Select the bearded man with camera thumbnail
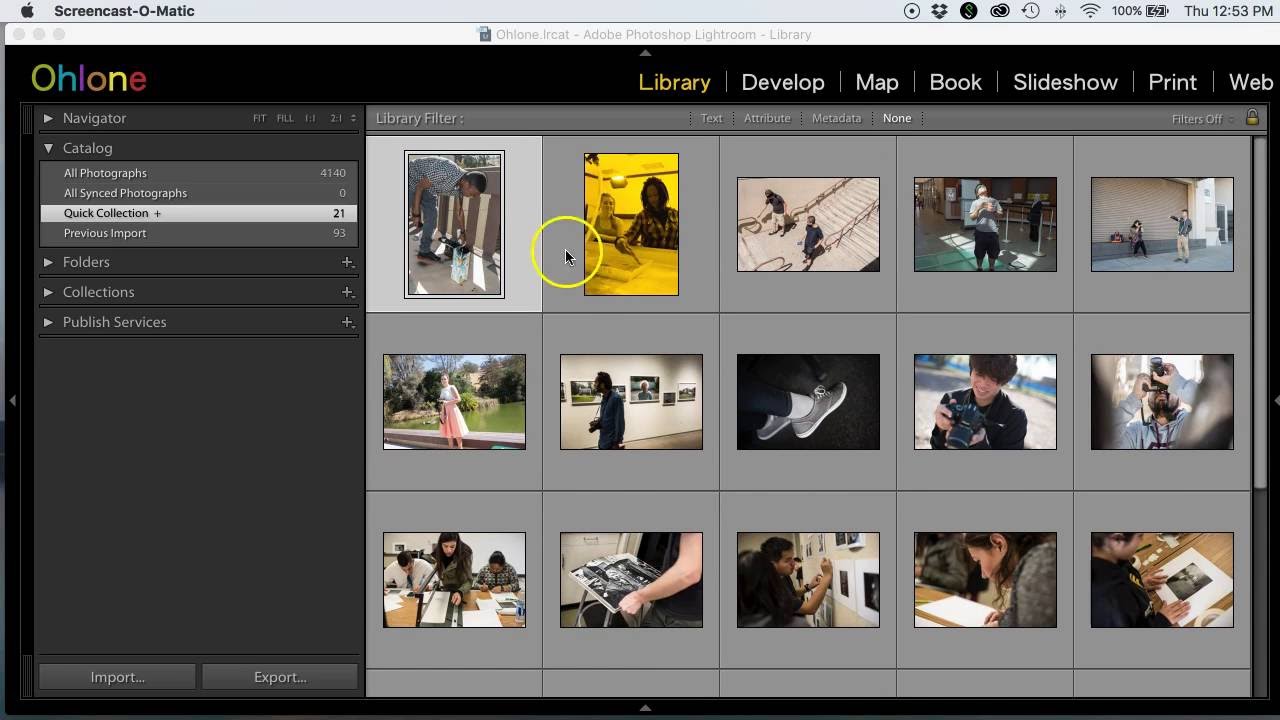1280x720 pixels. tap(1162, 402)
